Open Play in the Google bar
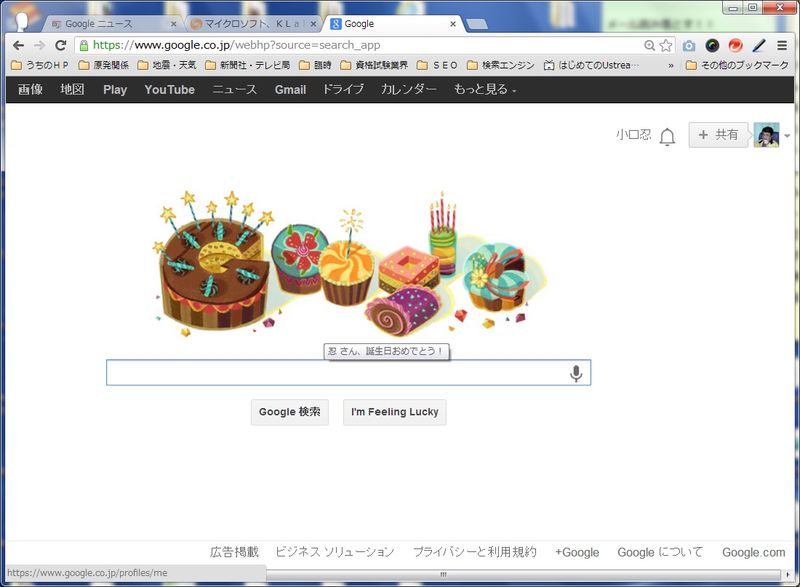 [x=115, y=90]
